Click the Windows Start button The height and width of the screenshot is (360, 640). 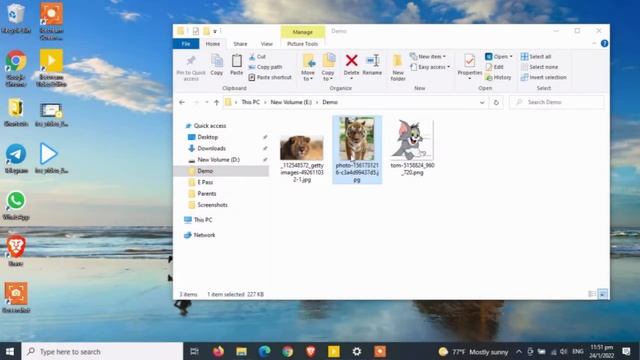[x=10, y=351]
